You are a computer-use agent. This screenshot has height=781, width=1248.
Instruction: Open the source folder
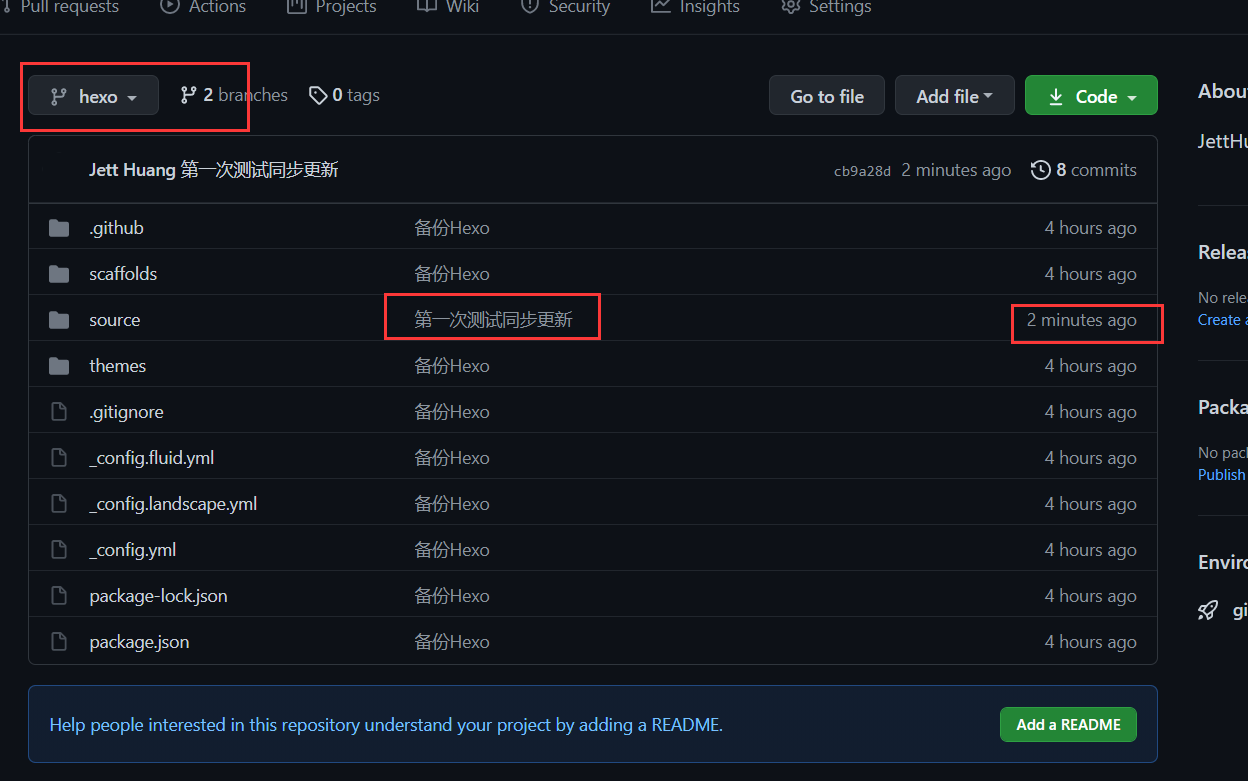[x=114, y=320]
